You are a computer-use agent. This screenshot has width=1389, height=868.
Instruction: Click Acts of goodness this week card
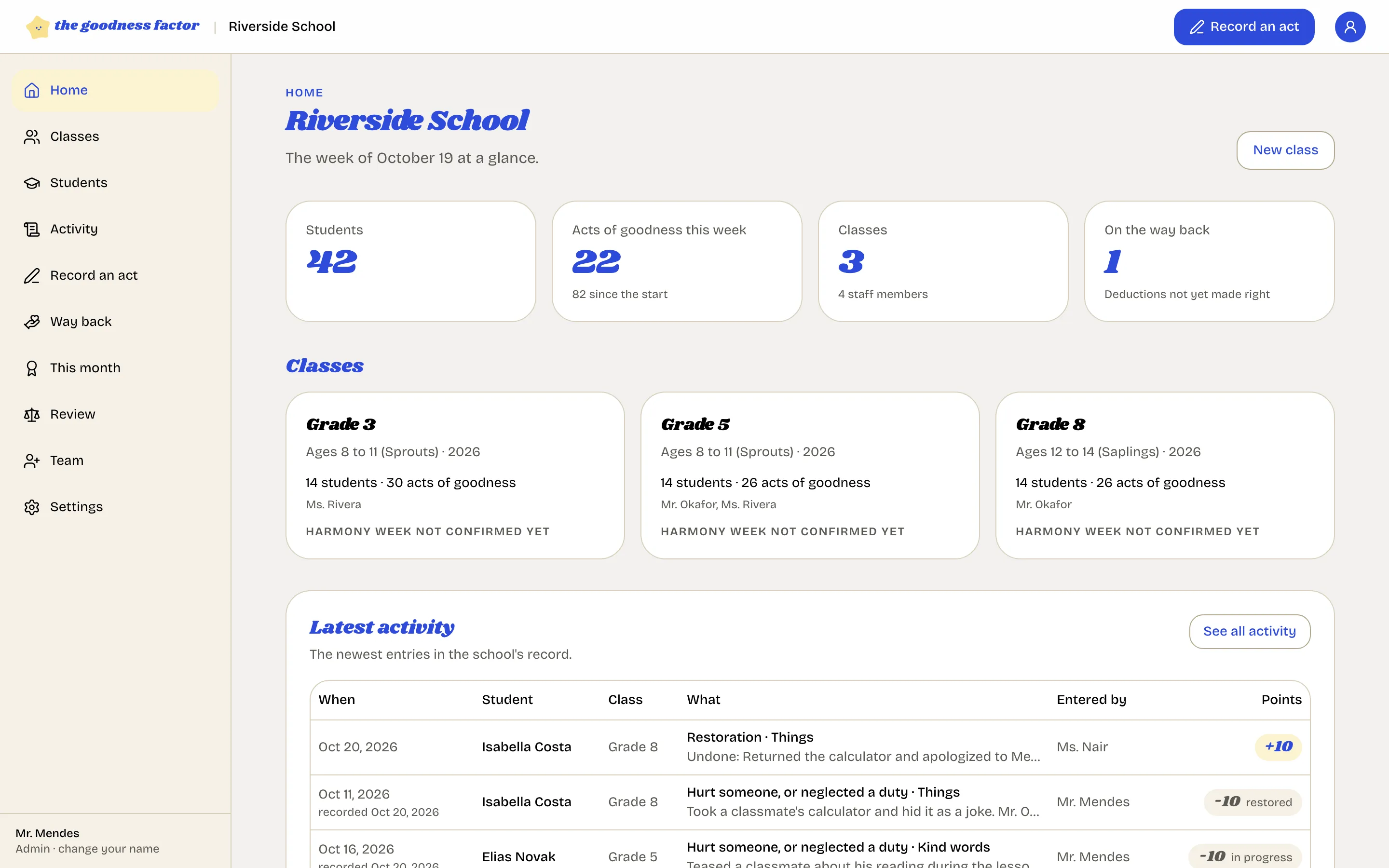click(x=677, y=261)
